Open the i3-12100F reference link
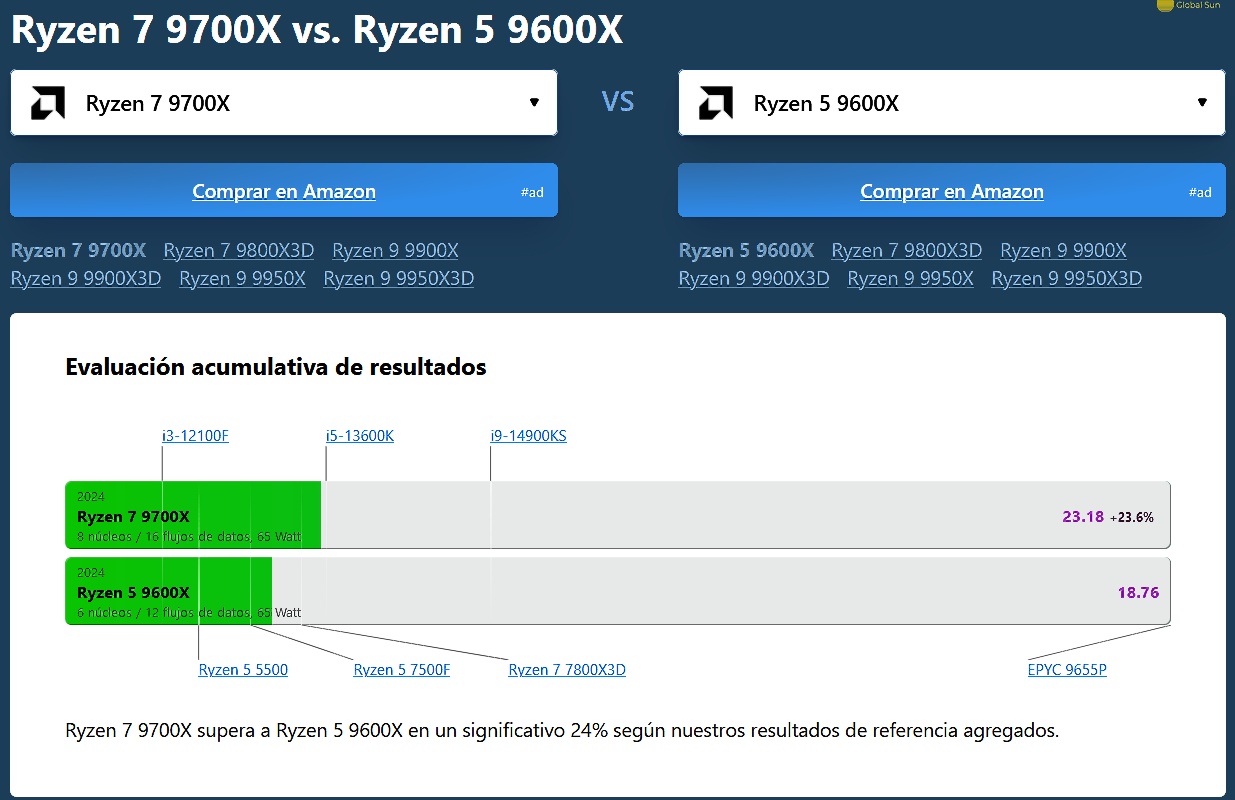 pyautogui.click(x=196, y=435)
